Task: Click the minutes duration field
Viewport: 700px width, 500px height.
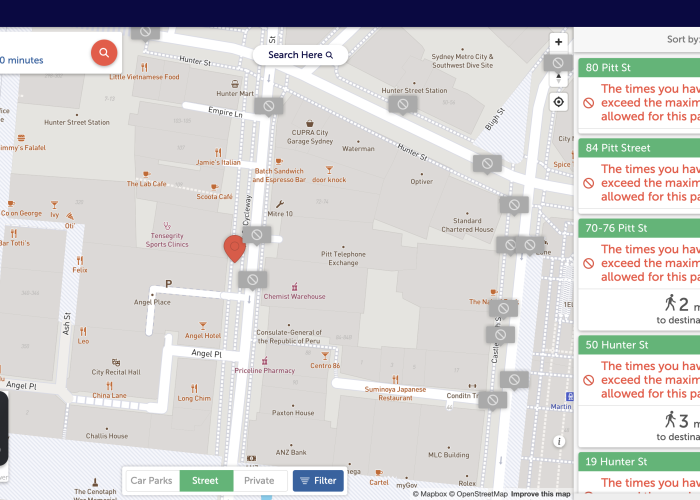Action: point(21,60)
